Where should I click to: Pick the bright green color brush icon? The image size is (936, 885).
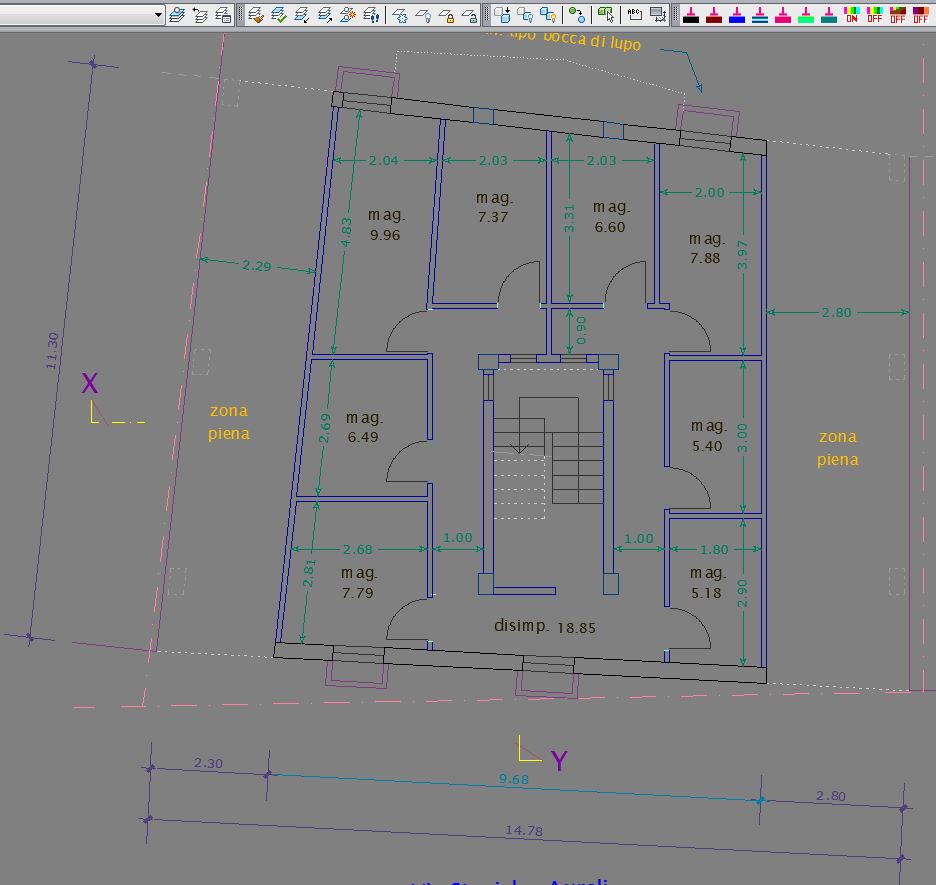tap(806, 15)
